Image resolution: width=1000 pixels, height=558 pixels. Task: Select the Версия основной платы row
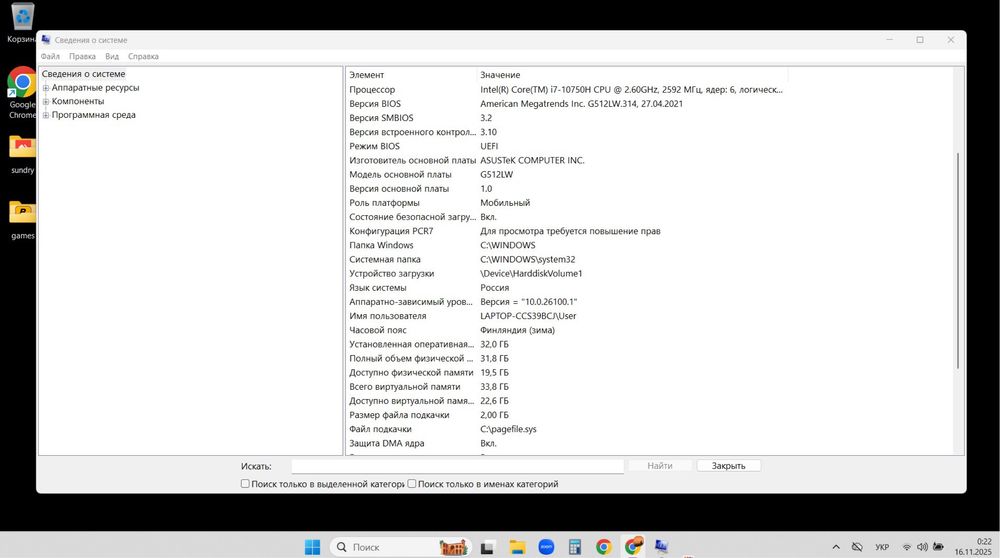pos(566,189)
